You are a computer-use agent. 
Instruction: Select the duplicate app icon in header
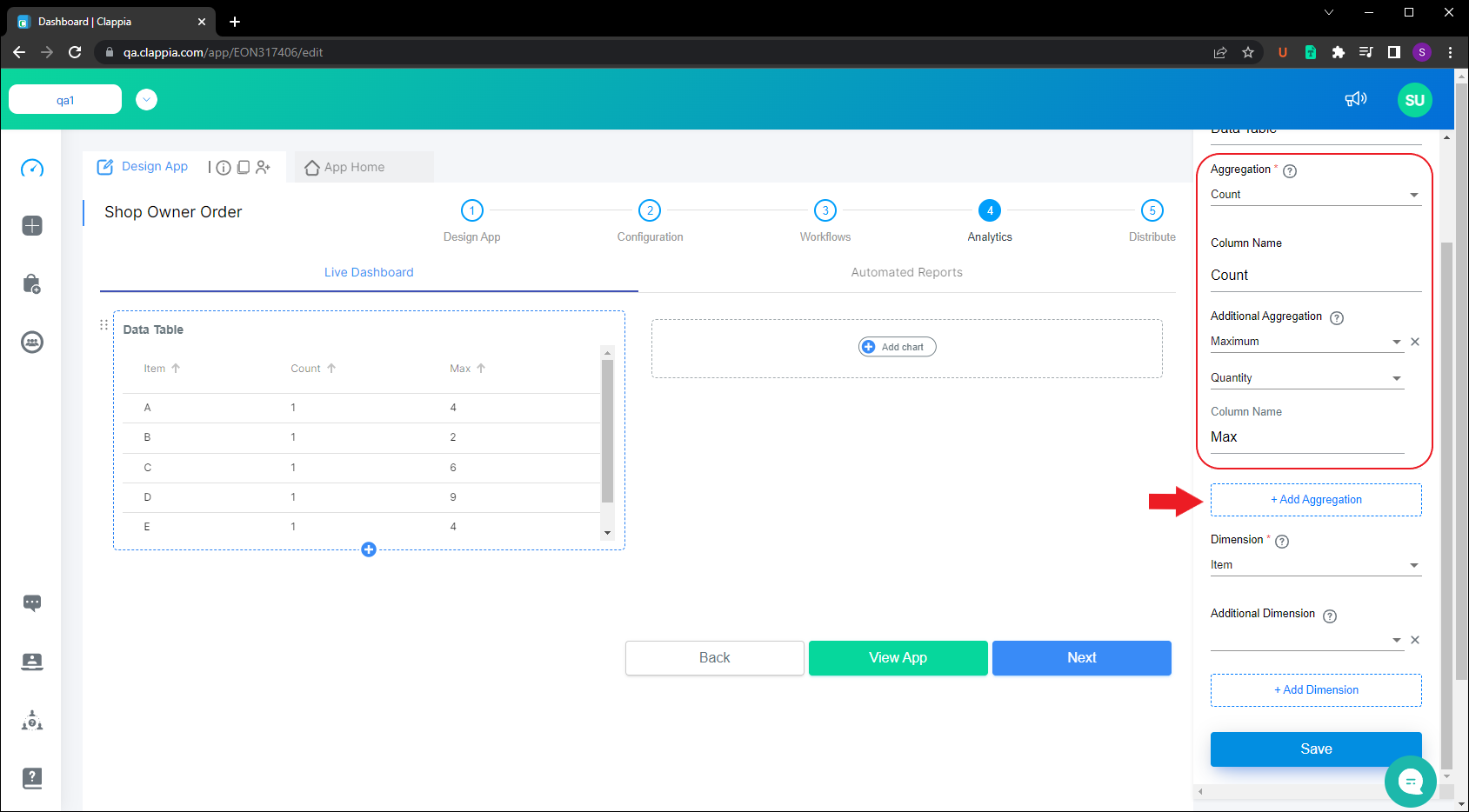(244, 167)
